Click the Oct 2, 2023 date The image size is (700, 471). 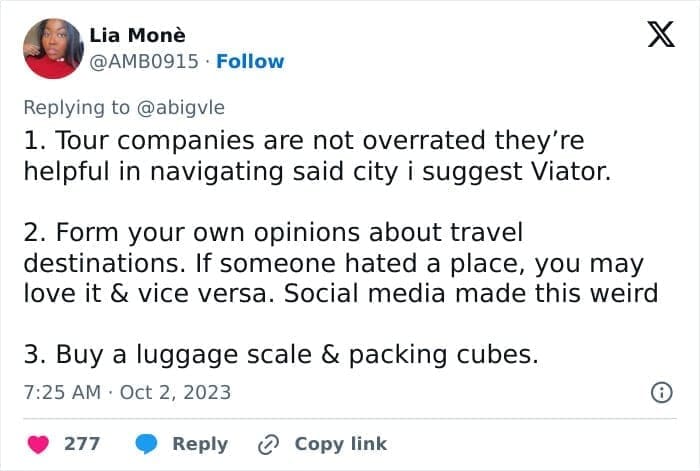(175, 392)
